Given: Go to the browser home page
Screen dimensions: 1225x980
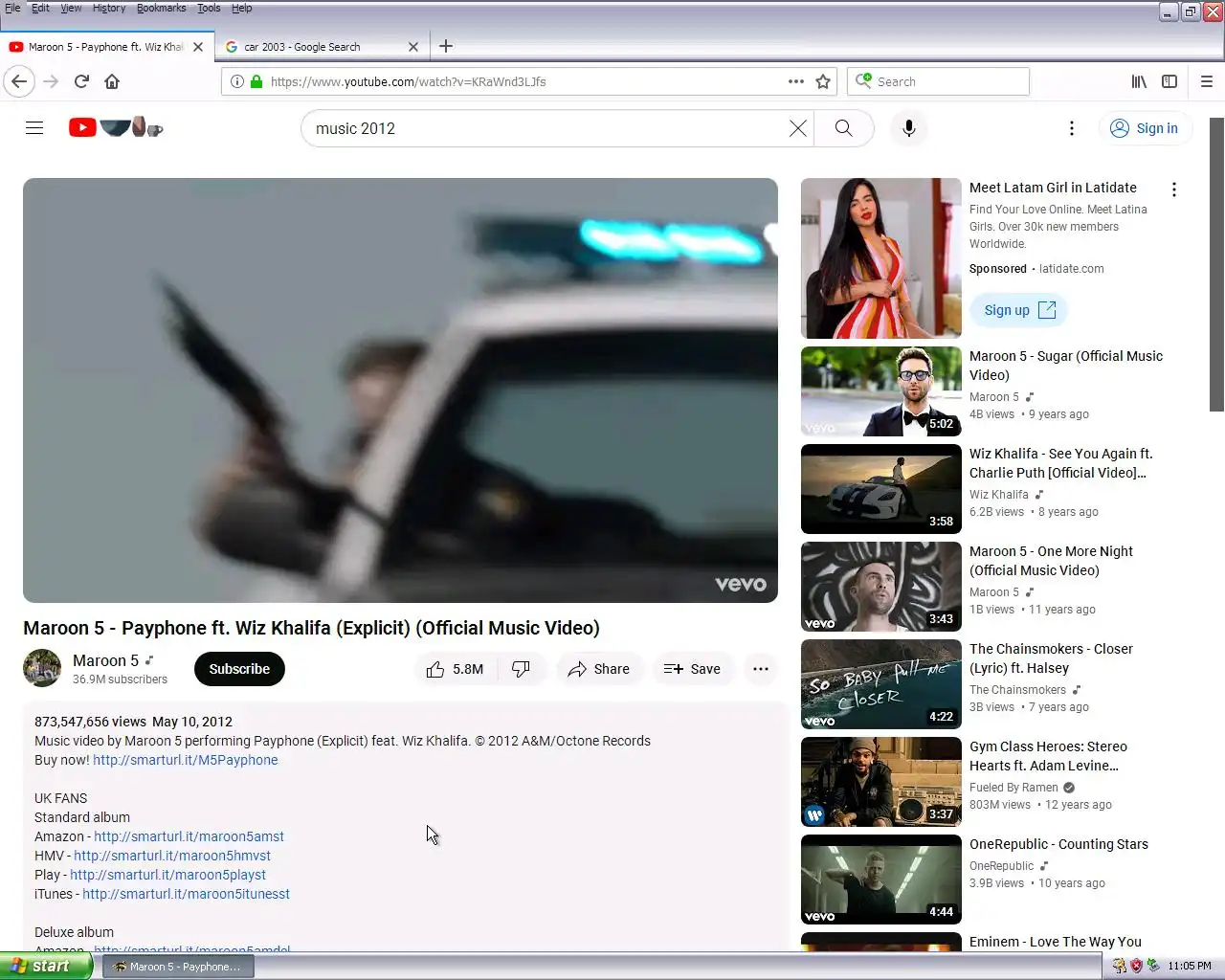Looking at the screenshot, I should point(112,81).
